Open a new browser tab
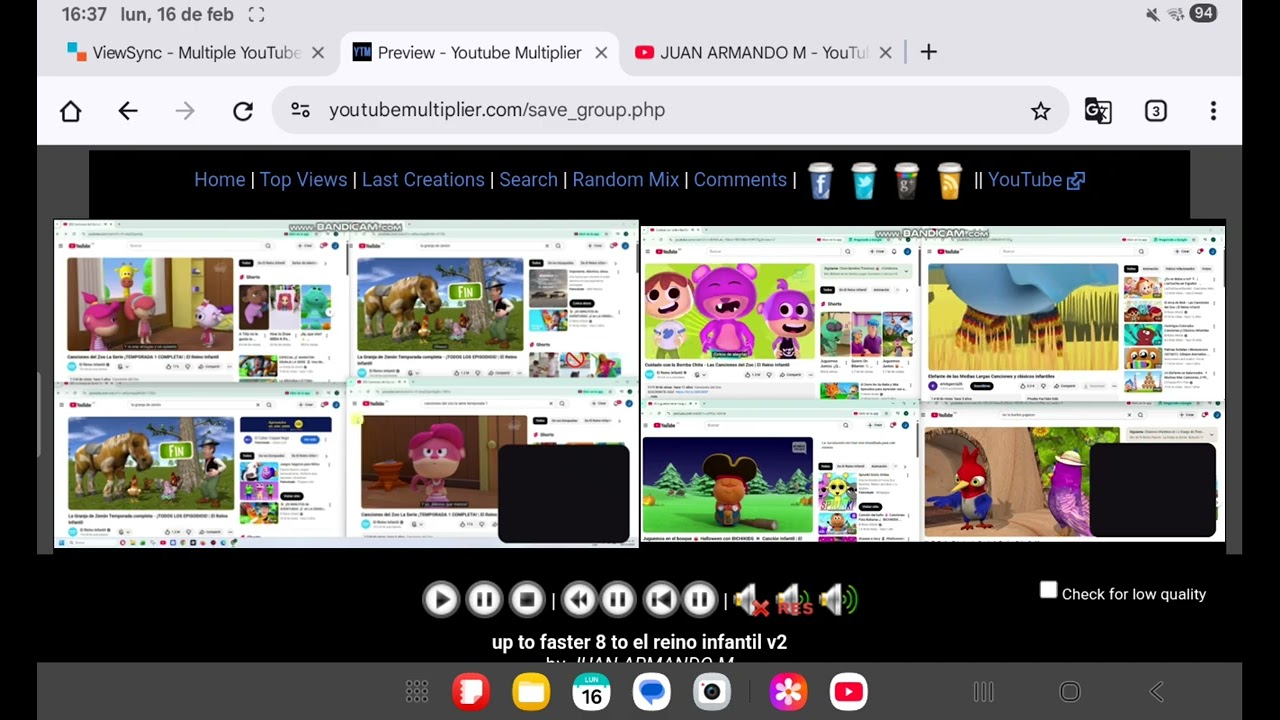The image size is (1280, 720). pos(929,52)
